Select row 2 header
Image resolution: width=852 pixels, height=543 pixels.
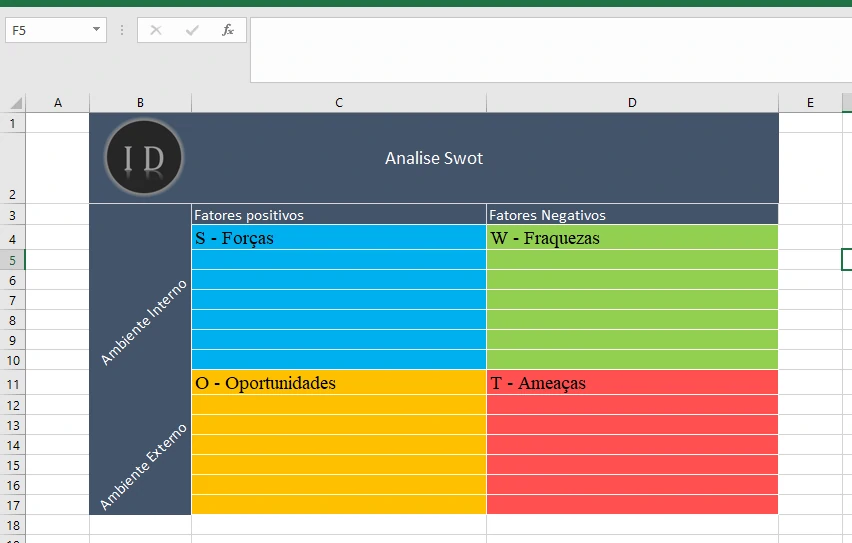click(12, 168)
